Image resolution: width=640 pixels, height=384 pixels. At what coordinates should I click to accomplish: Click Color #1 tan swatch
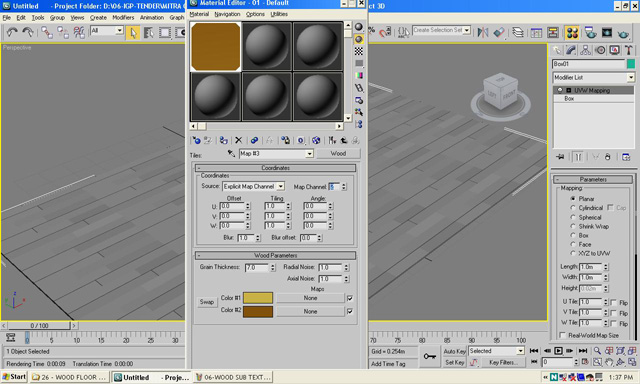[x=258, y=298]
